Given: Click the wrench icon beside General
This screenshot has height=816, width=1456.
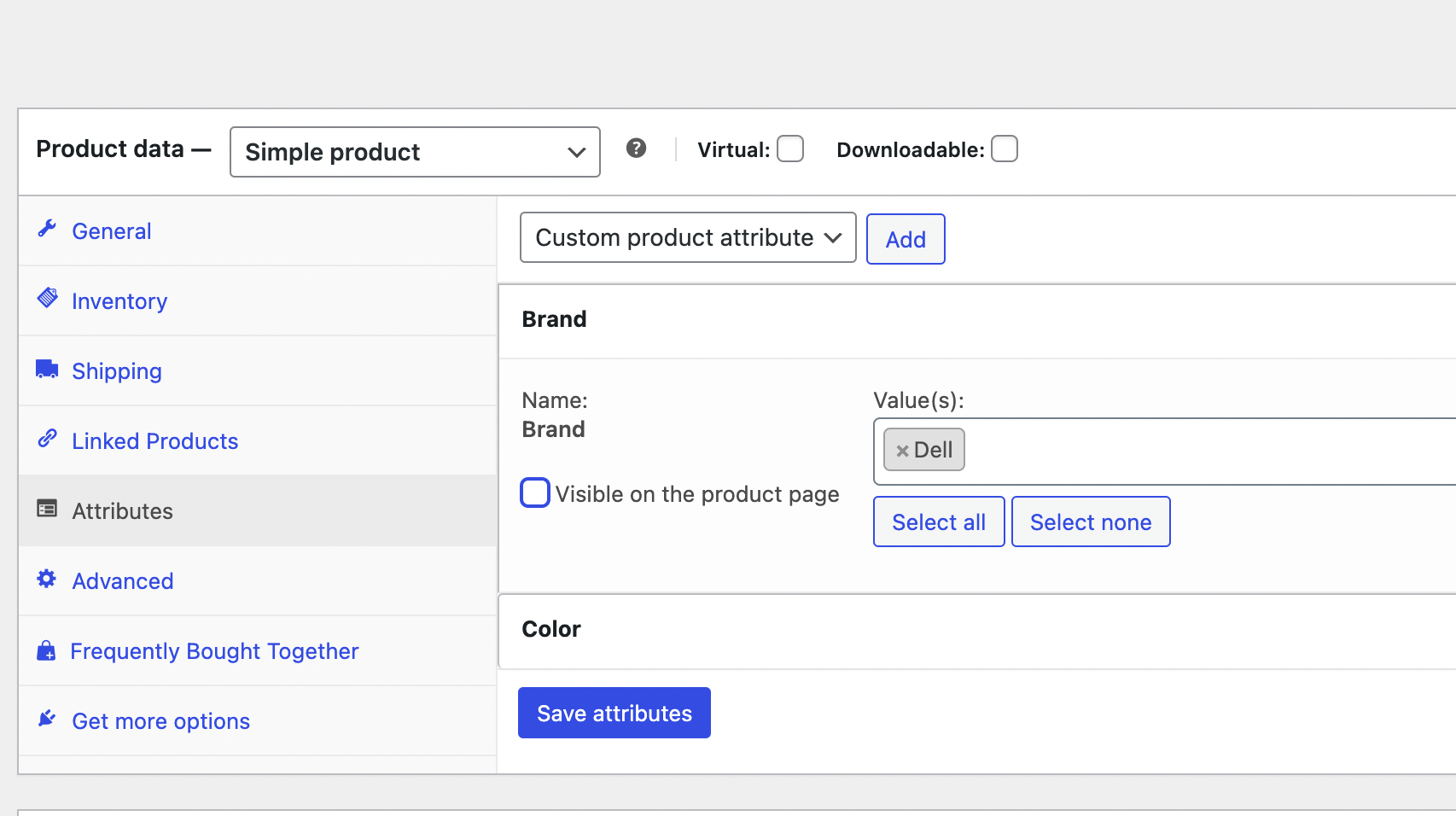Looking at the screenshot, I should [47, 229].
